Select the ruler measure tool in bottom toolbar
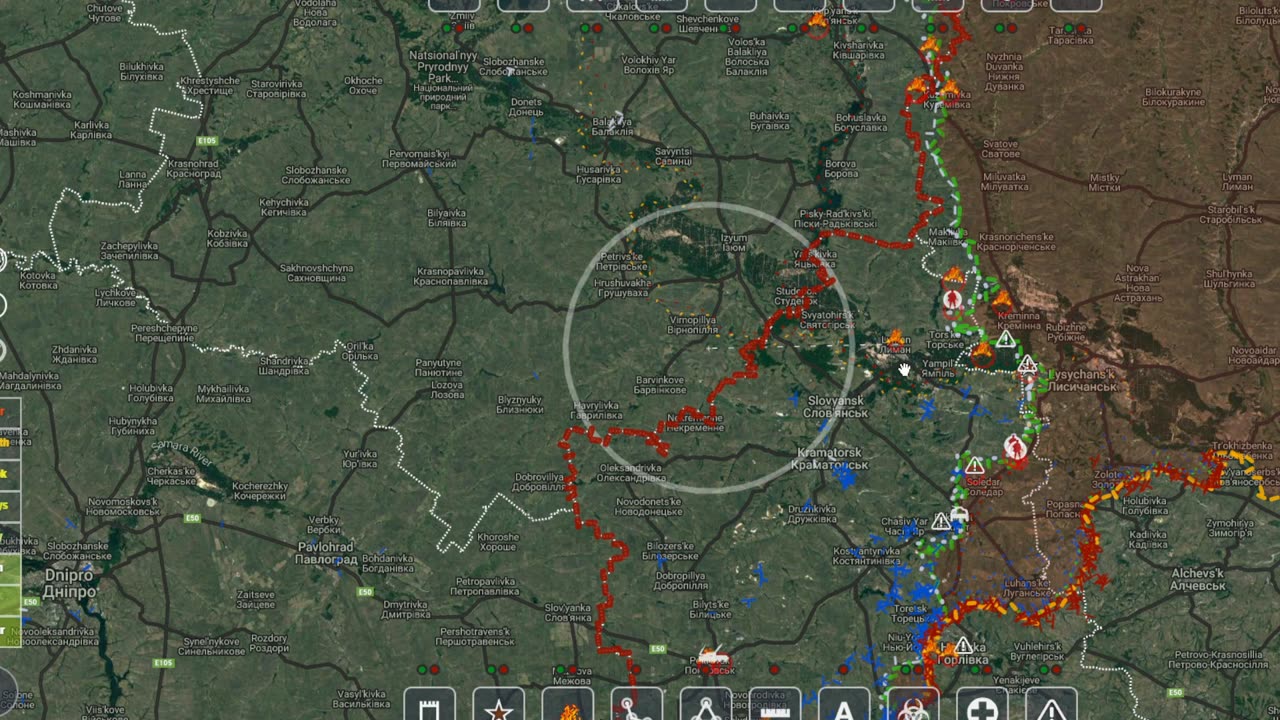The image size is (1280, 720). [775, 705]
